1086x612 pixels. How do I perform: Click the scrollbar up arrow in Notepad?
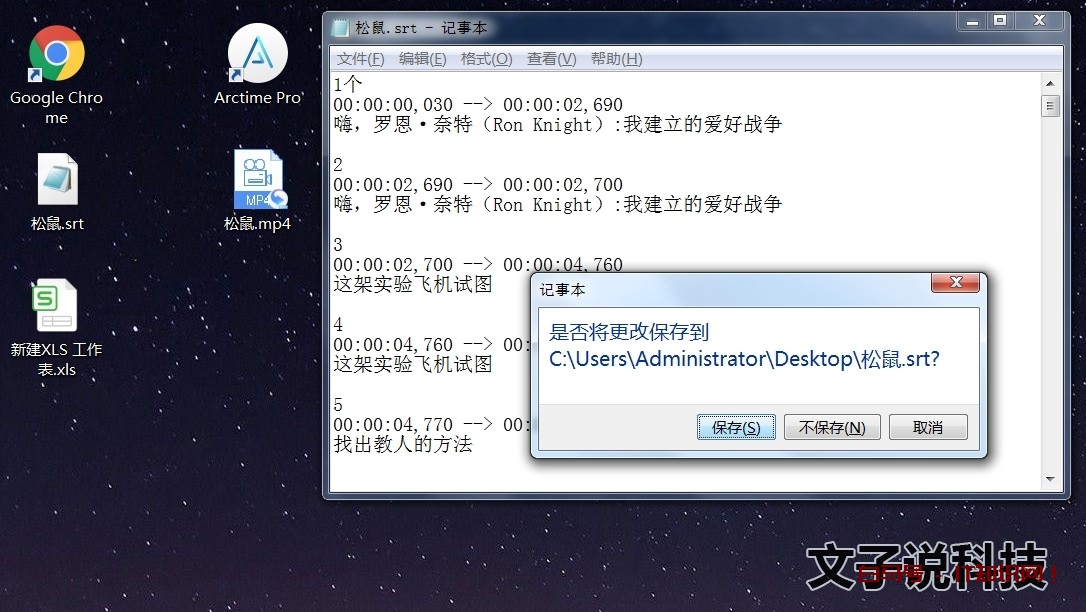[x=1050, y=84]
